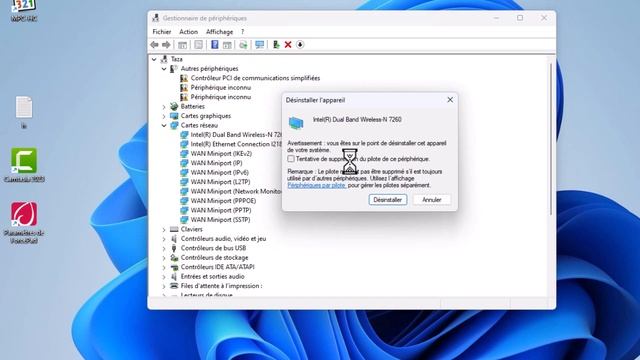Expand the Batteries category
This screenshot has width=640, height=360.
(164, 107)
